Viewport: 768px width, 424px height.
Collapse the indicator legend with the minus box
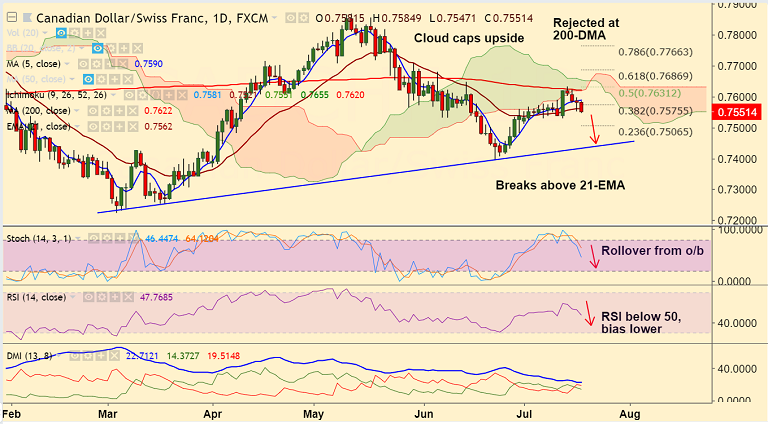(x=12, y=18)
